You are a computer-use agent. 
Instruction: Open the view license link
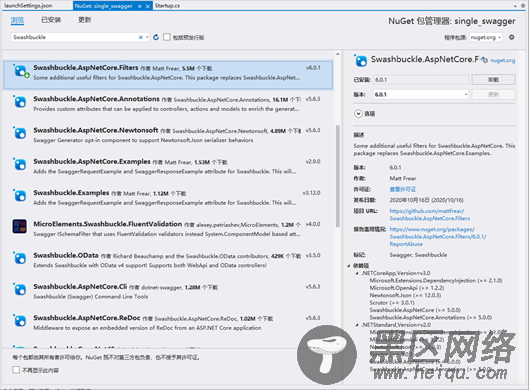pos(402,189)
